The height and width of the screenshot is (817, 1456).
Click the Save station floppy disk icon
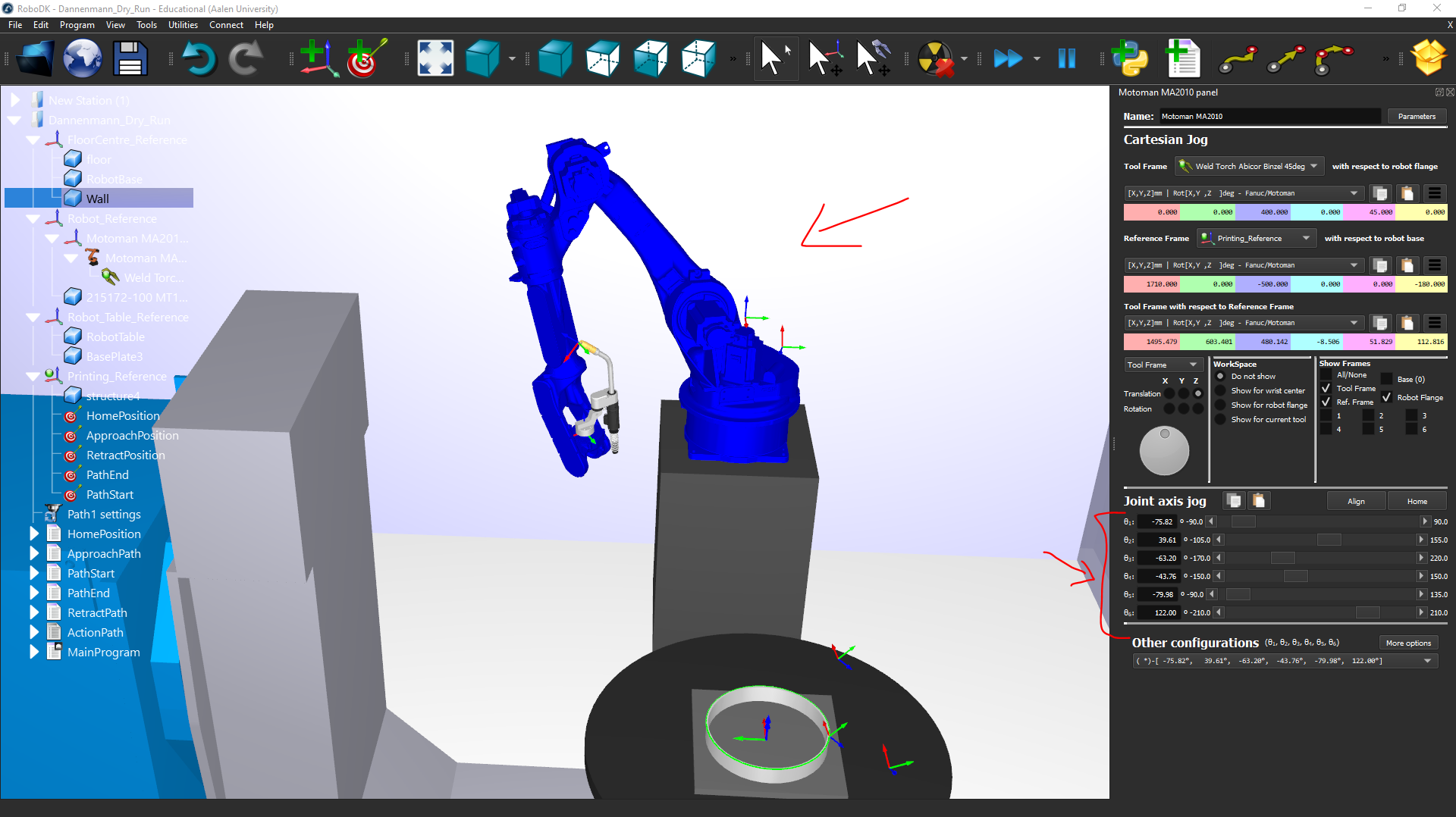[130, 58]
